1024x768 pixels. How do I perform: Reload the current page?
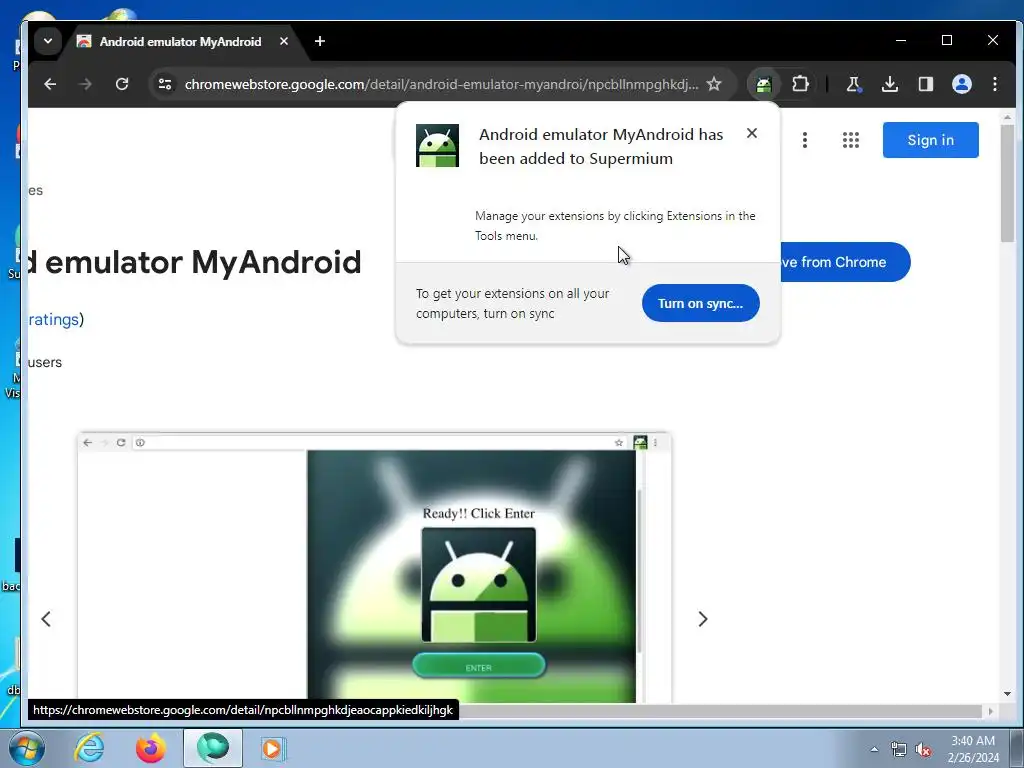[x=121, y=84]
